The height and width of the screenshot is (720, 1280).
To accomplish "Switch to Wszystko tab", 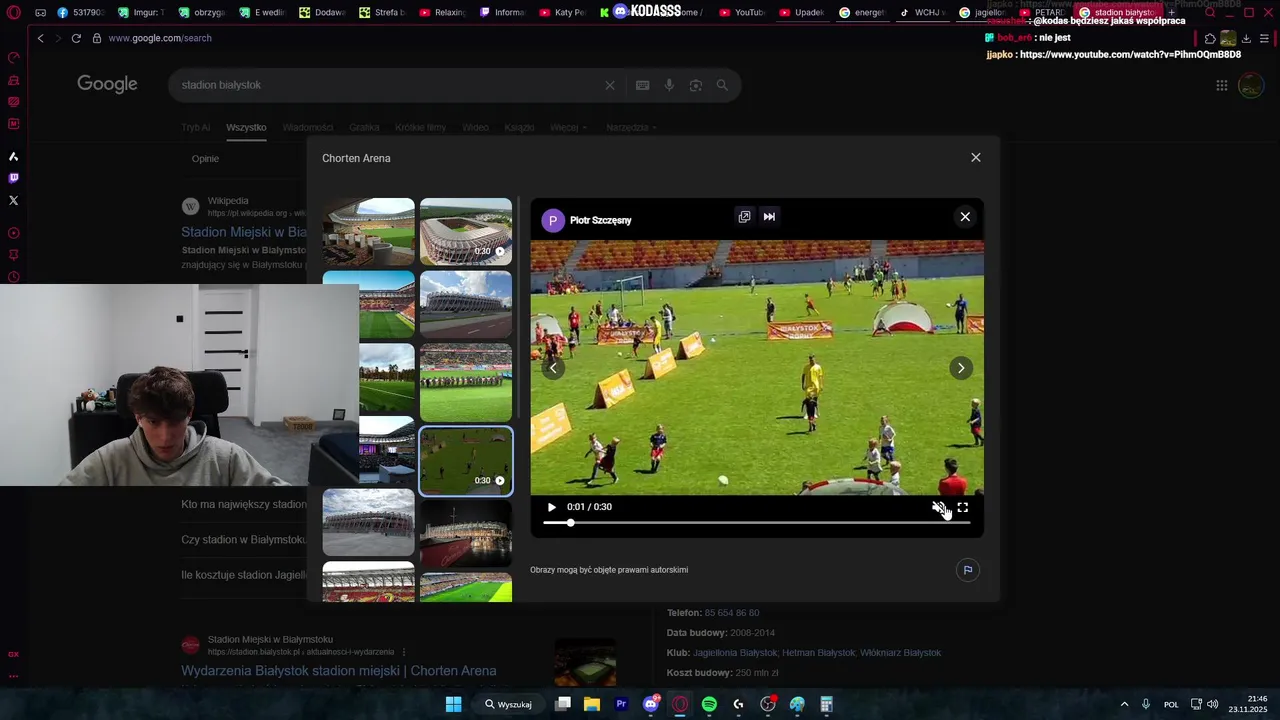I will coord(246,128).
